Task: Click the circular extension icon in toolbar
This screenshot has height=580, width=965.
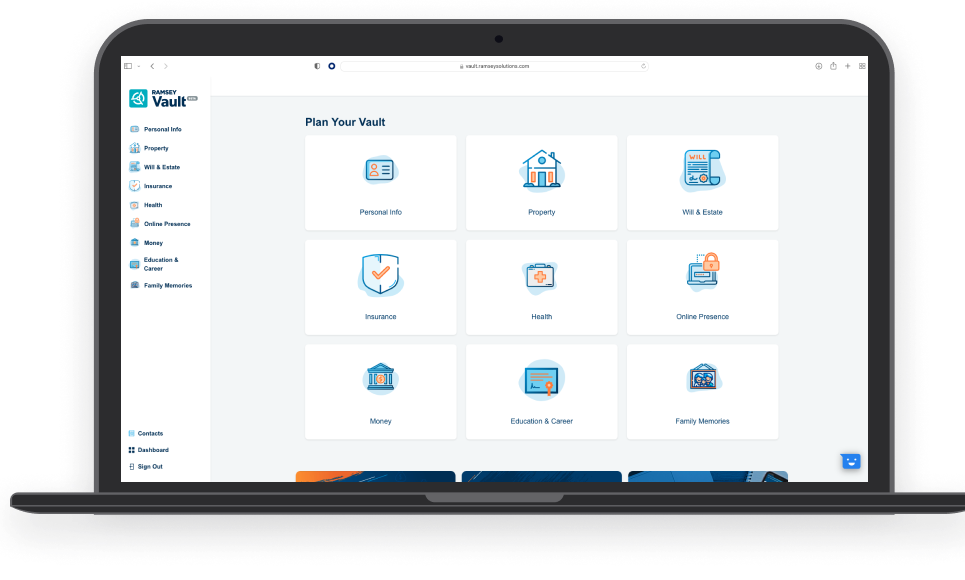Action: pyautogui.click(x=332, y=66)
